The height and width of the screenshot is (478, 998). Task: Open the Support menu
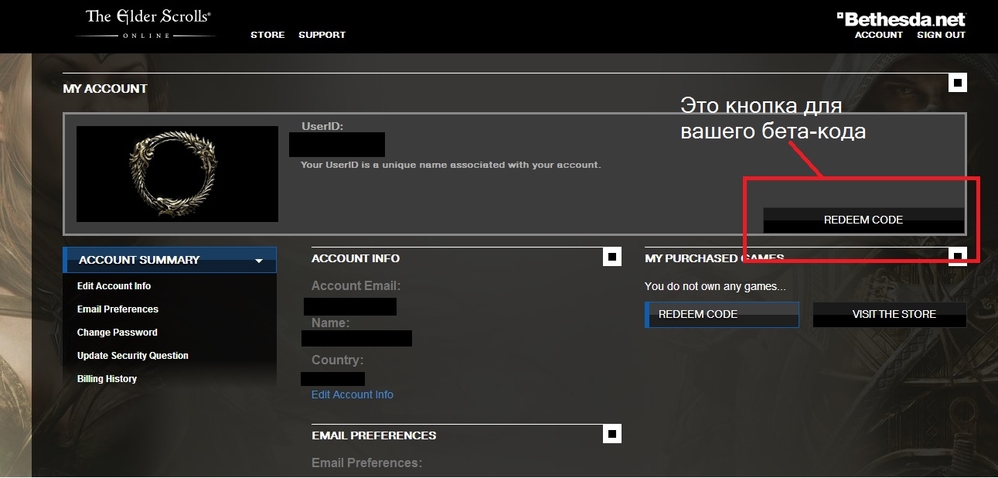pos(322,35)
